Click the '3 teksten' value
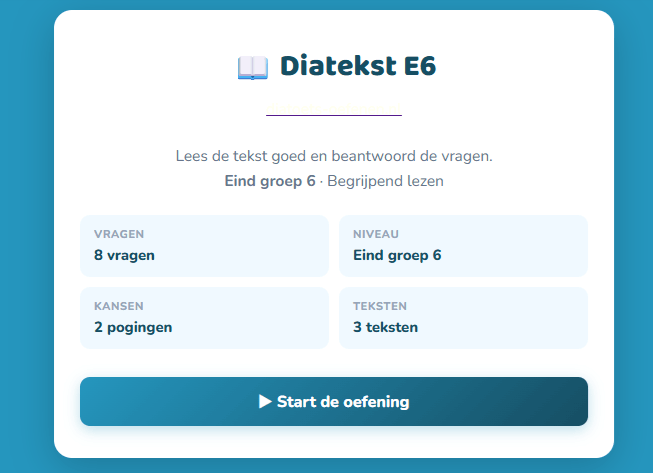The image size is (653, 473). coord(385,327)
